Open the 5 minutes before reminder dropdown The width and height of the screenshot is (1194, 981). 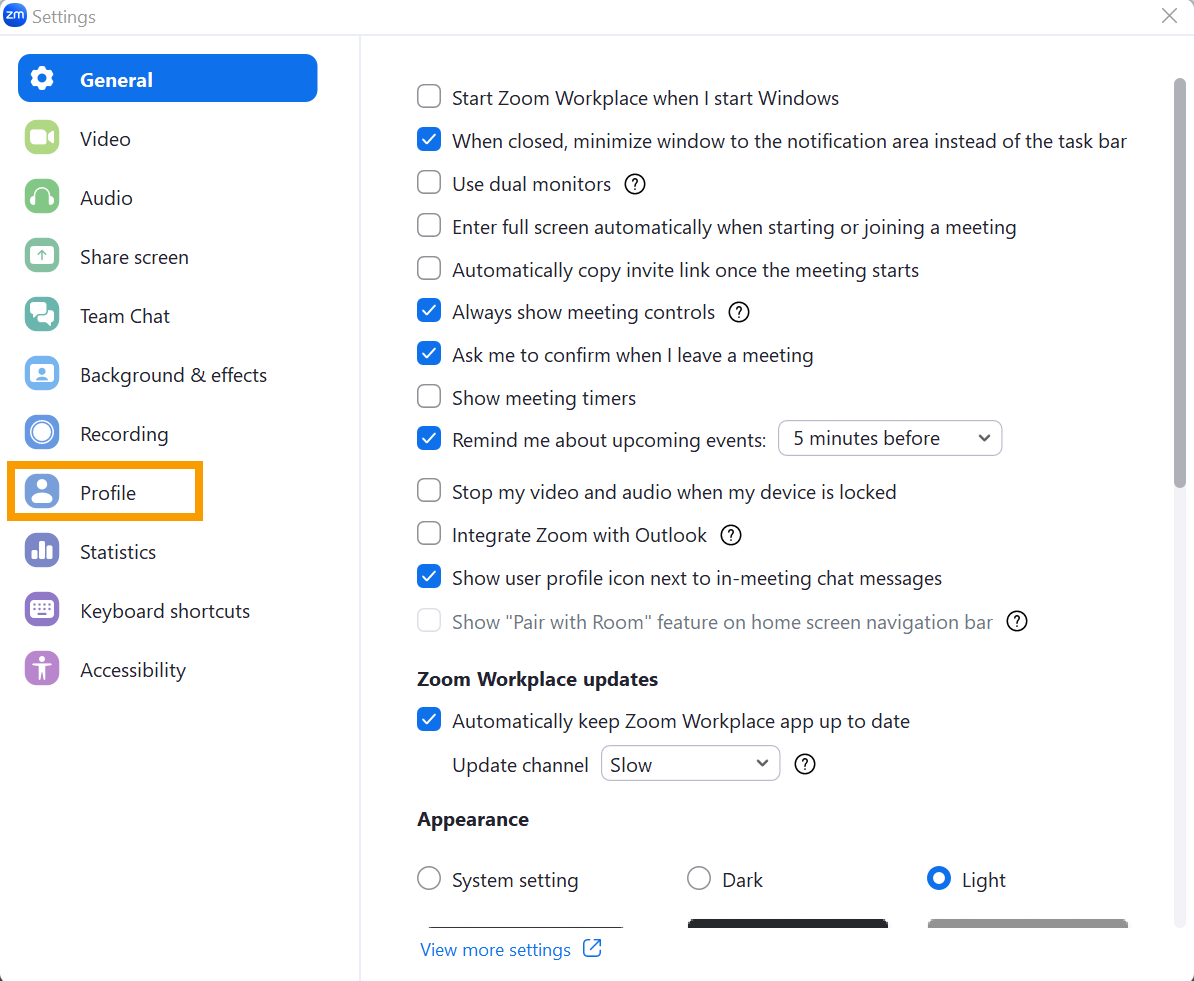click(890, 438)
